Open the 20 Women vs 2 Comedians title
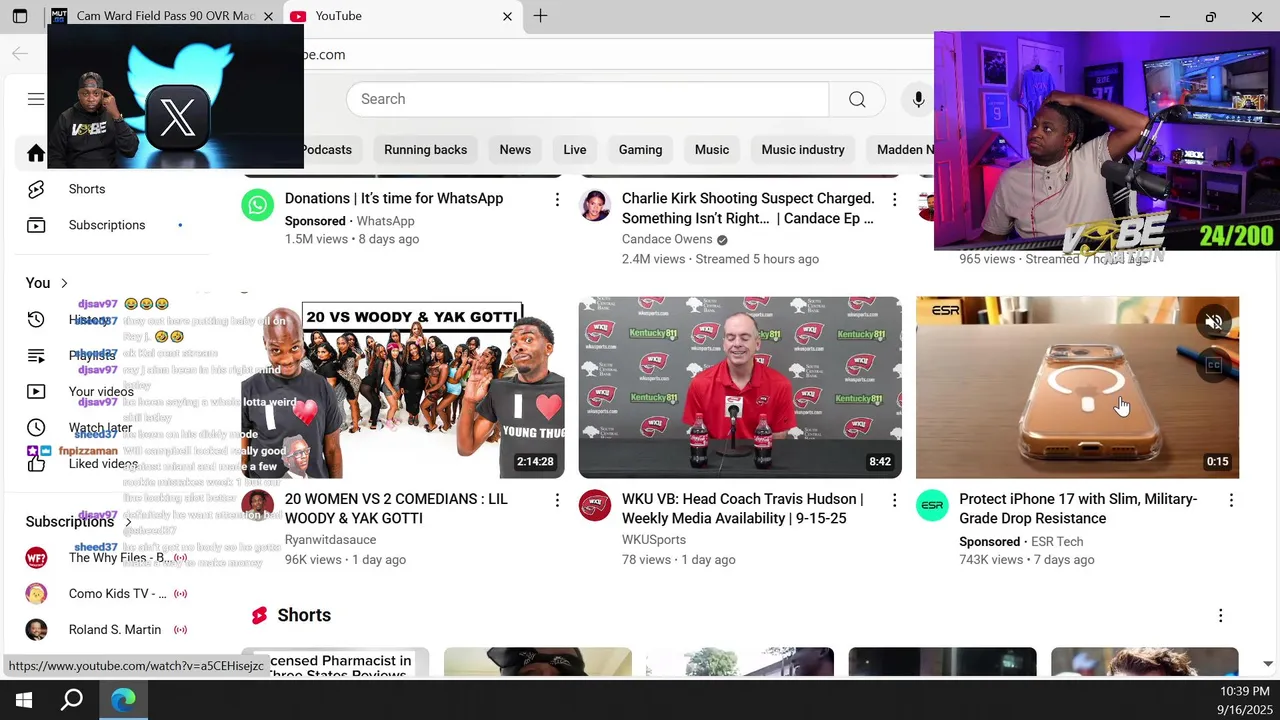The height and width of the screenshot is (720, 1280). [x=396, y=508]
